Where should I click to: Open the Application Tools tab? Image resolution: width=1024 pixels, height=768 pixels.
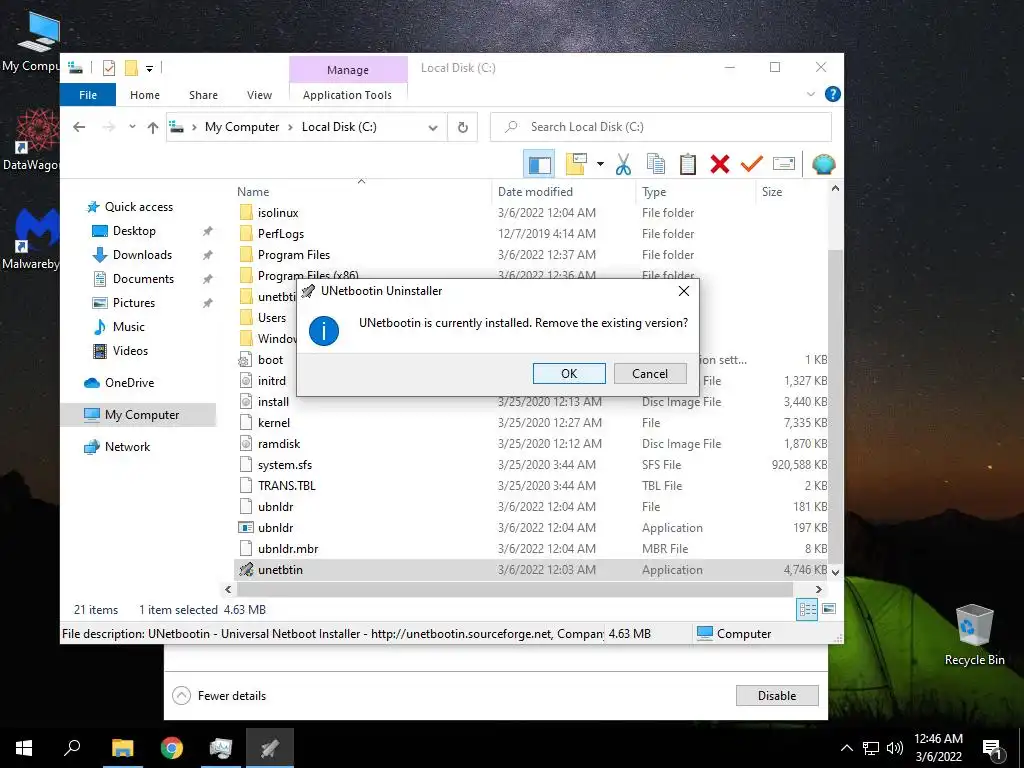pos(347,95)
